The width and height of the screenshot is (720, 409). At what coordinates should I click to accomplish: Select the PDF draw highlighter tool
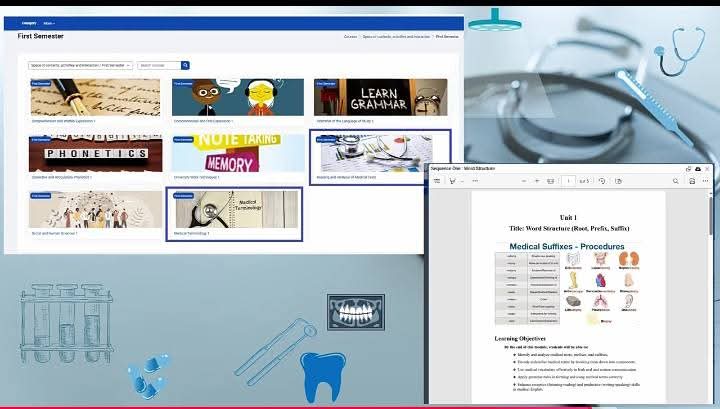click(451, 181)
